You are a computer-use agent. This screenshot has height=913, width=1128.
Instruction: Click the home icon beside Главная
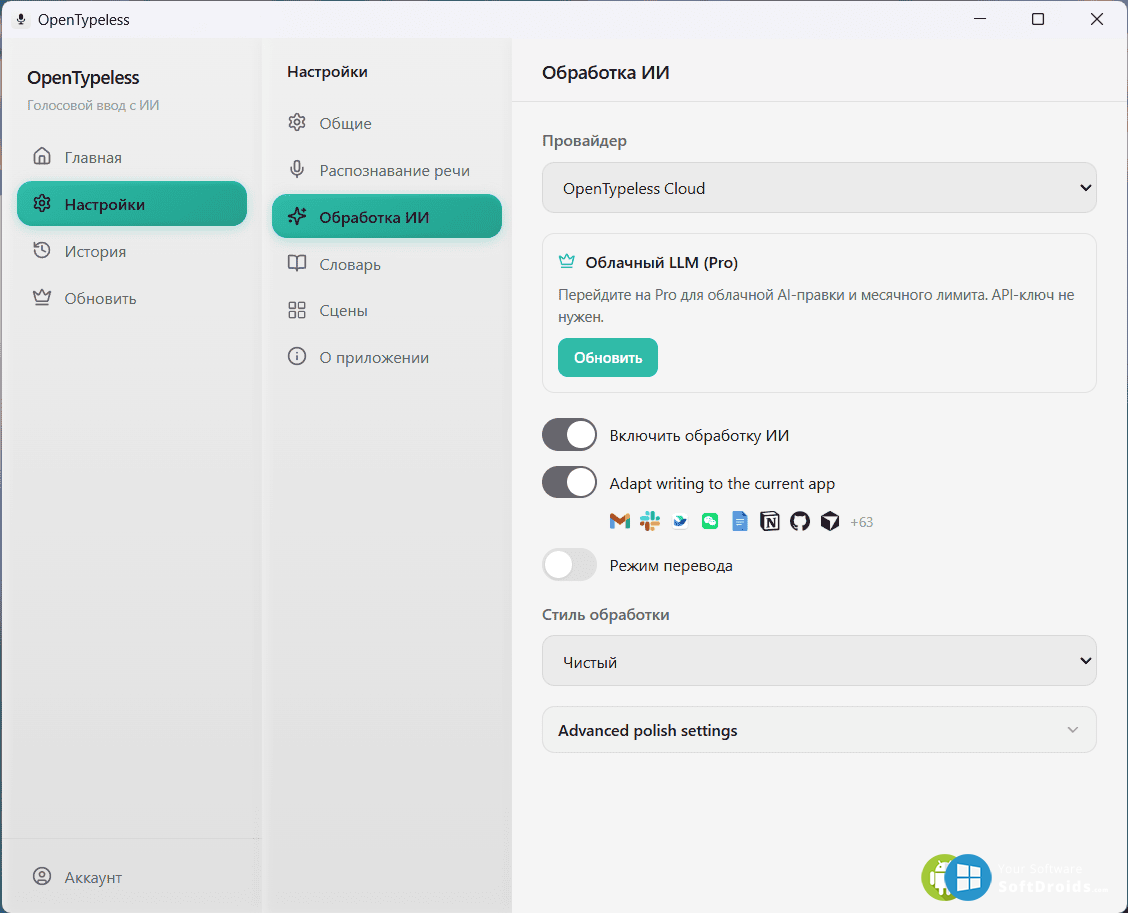click(x=42, y=156)
